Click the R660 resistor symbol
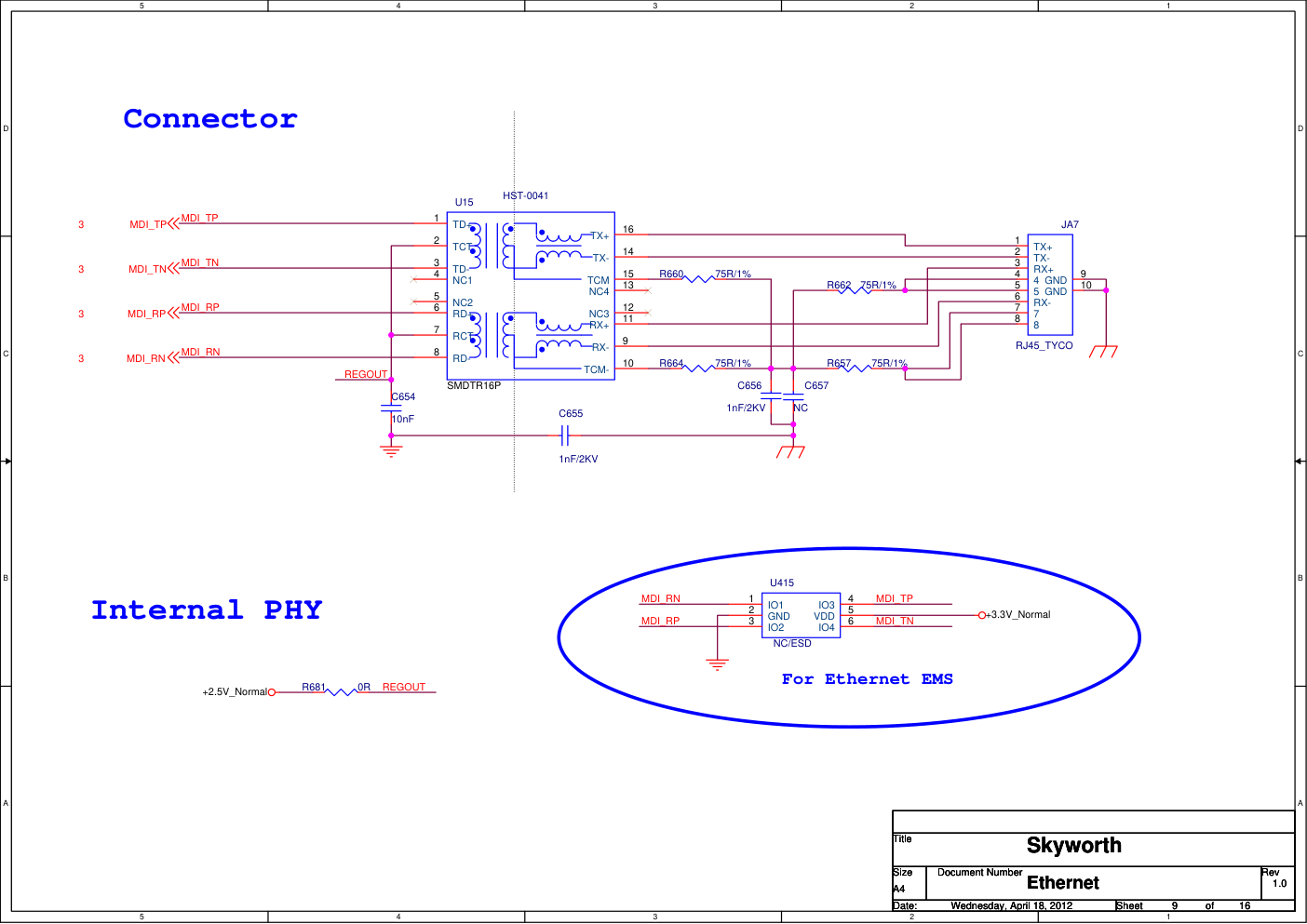Viewport: 1307px width, 924px height. (x=699, y=279)
